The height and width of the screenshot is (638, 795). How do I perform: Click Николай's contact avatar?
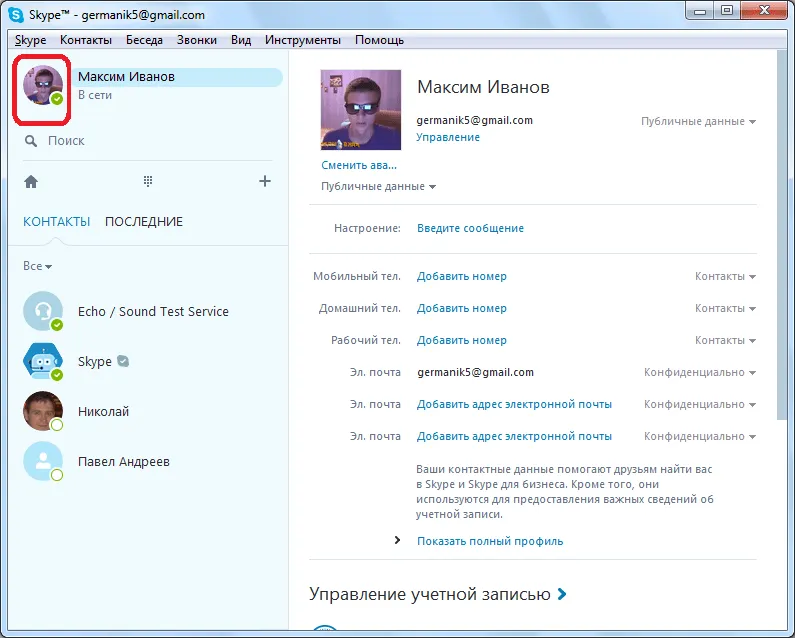click(43, 411)
